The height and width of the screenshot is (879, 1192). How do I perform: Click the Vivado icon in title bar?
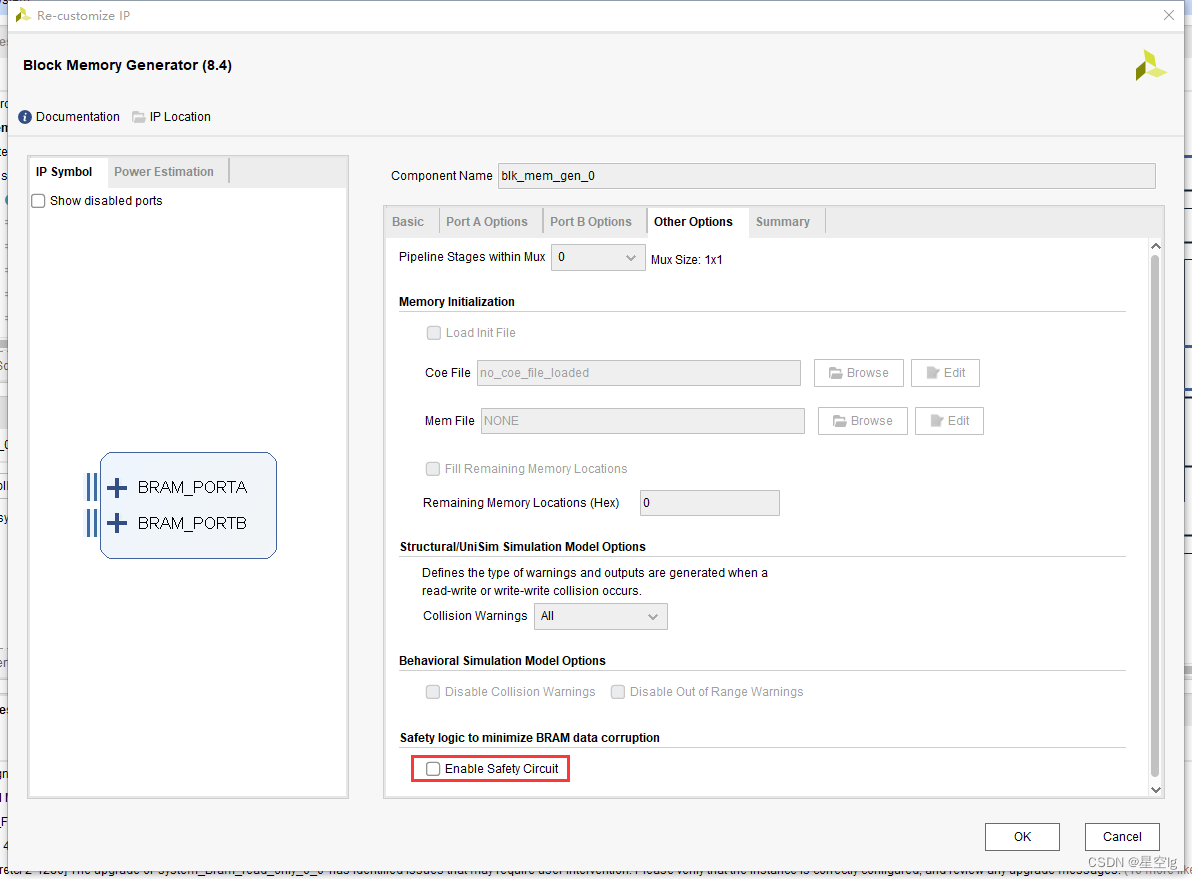(24, 15)
